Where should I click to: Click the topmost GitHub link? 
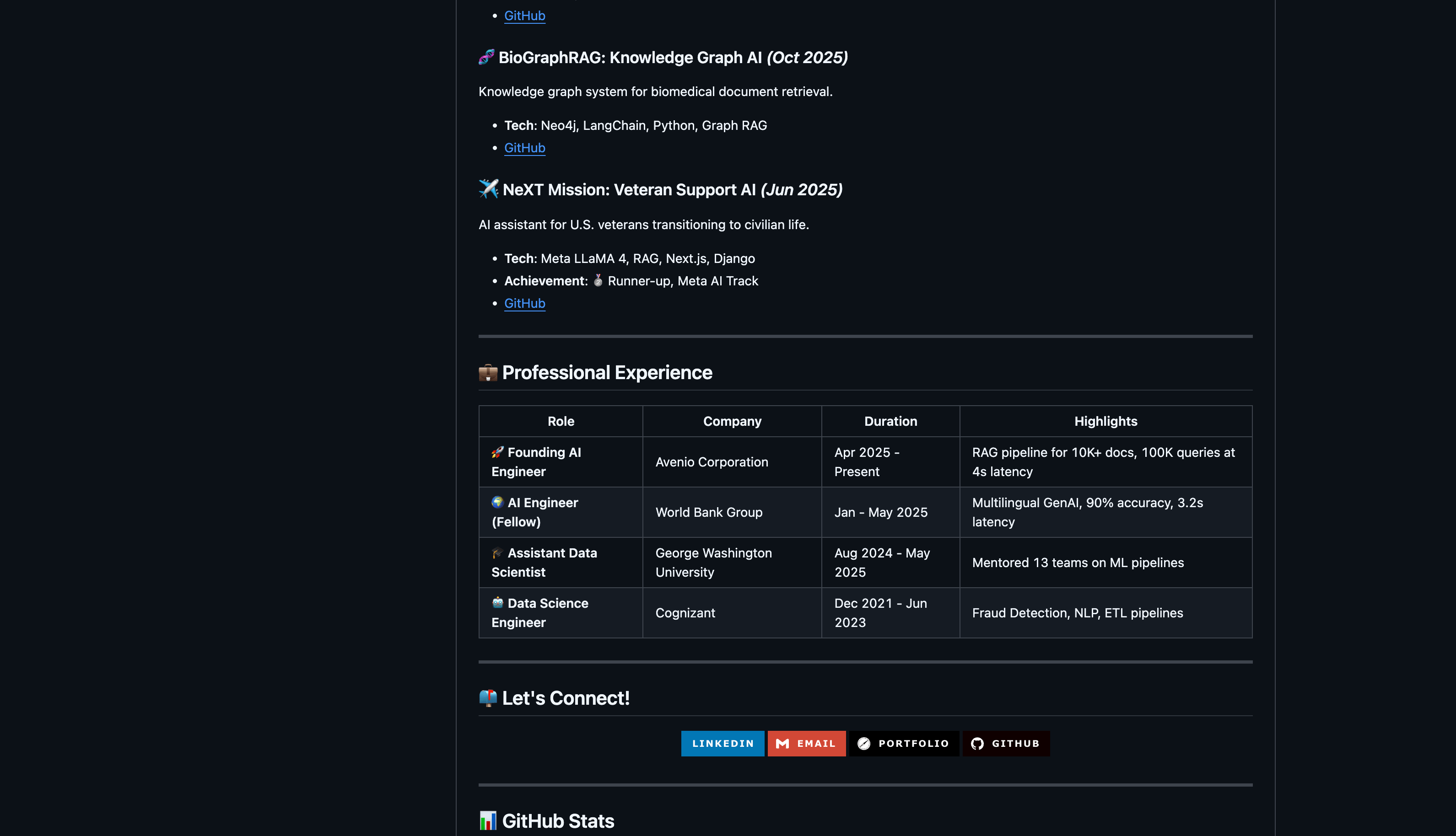coord(524,16)
